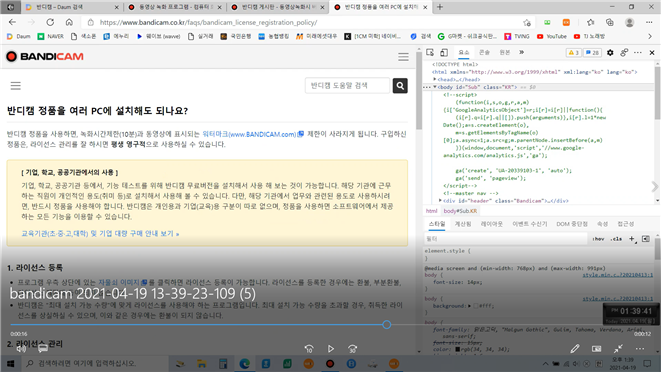The width and height of the screenshot is (661, 372).
Task: Open the 워터마크(www.BANDICAM.com) link
Action: [x=253, y=134]
